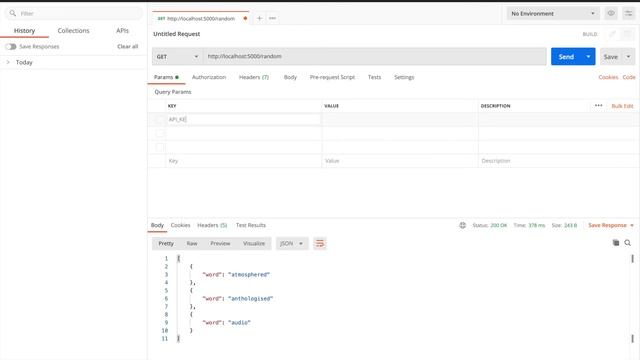Click the network globe icon near Status
The height and width of the screenshot is (360, 640).
tap(462, 225)
